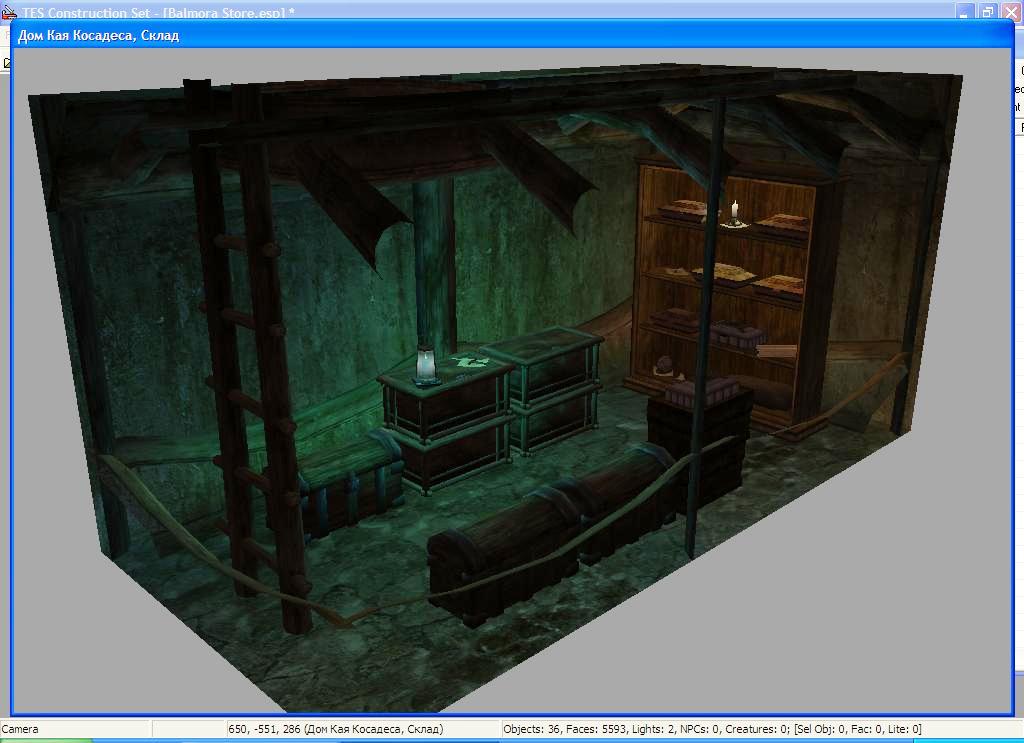This screenshot has width=1024, height=743.
Task: Select the glowing lantern on the crate
Action: [425, 365]
